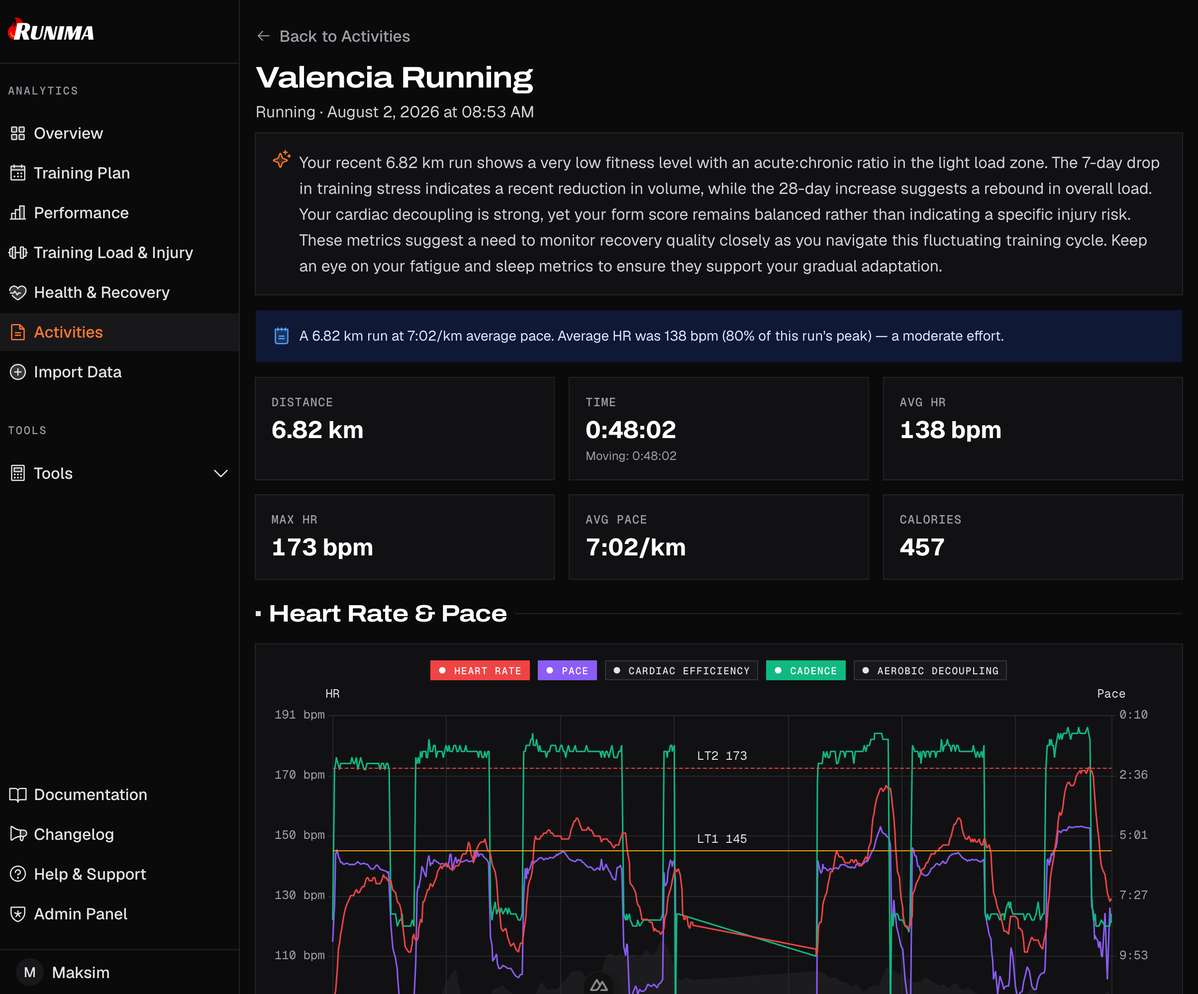Click the Health & Recovery heart icon
The height and width of the screenshot is (994, 1198).
click(x=18, y=292)
